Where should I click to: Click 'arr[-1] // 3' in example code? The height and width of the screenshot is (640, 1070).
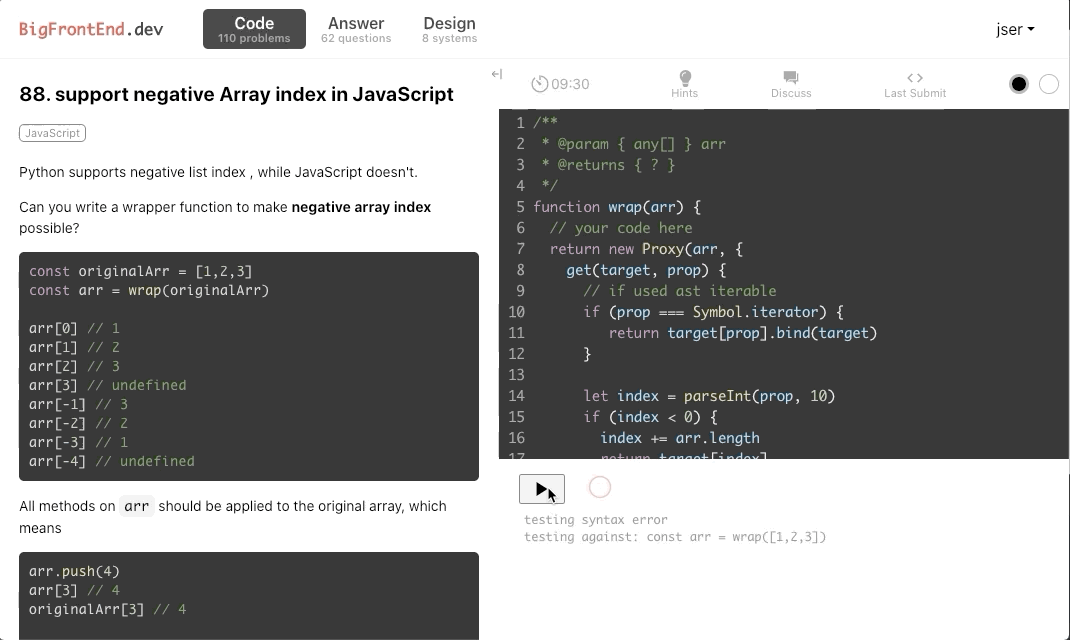pyautogui.click(x=78, y=404)
